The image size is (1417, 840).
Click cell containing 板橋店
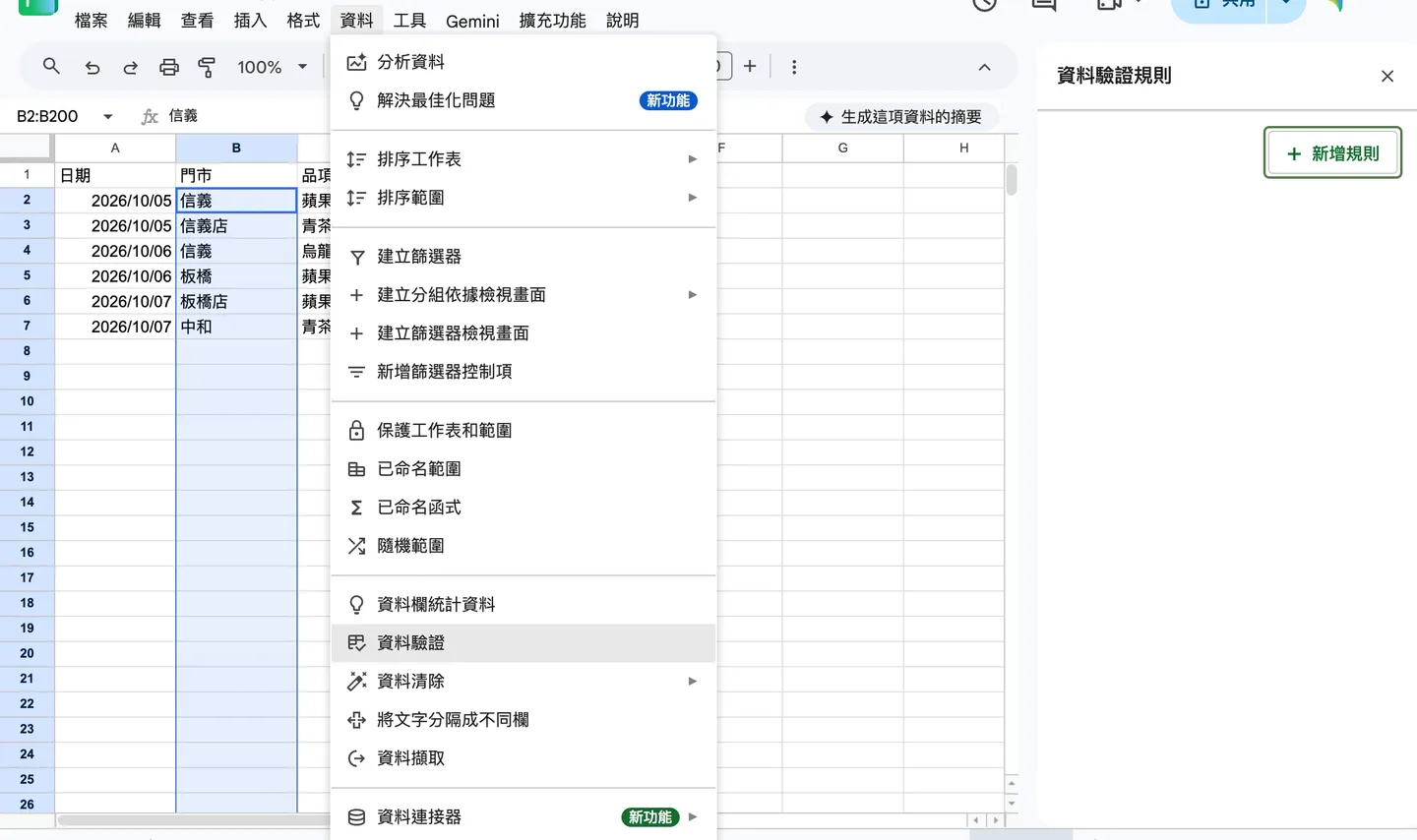coord(236,302)
